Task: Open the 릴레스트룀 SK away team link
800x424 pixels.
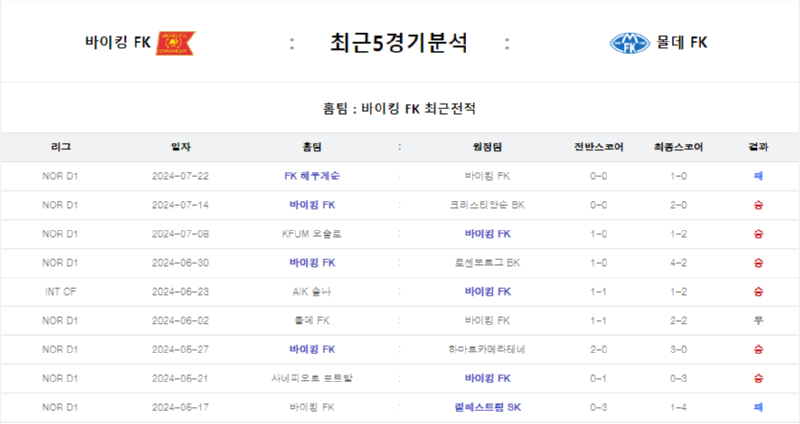Action: click(487, 408)
